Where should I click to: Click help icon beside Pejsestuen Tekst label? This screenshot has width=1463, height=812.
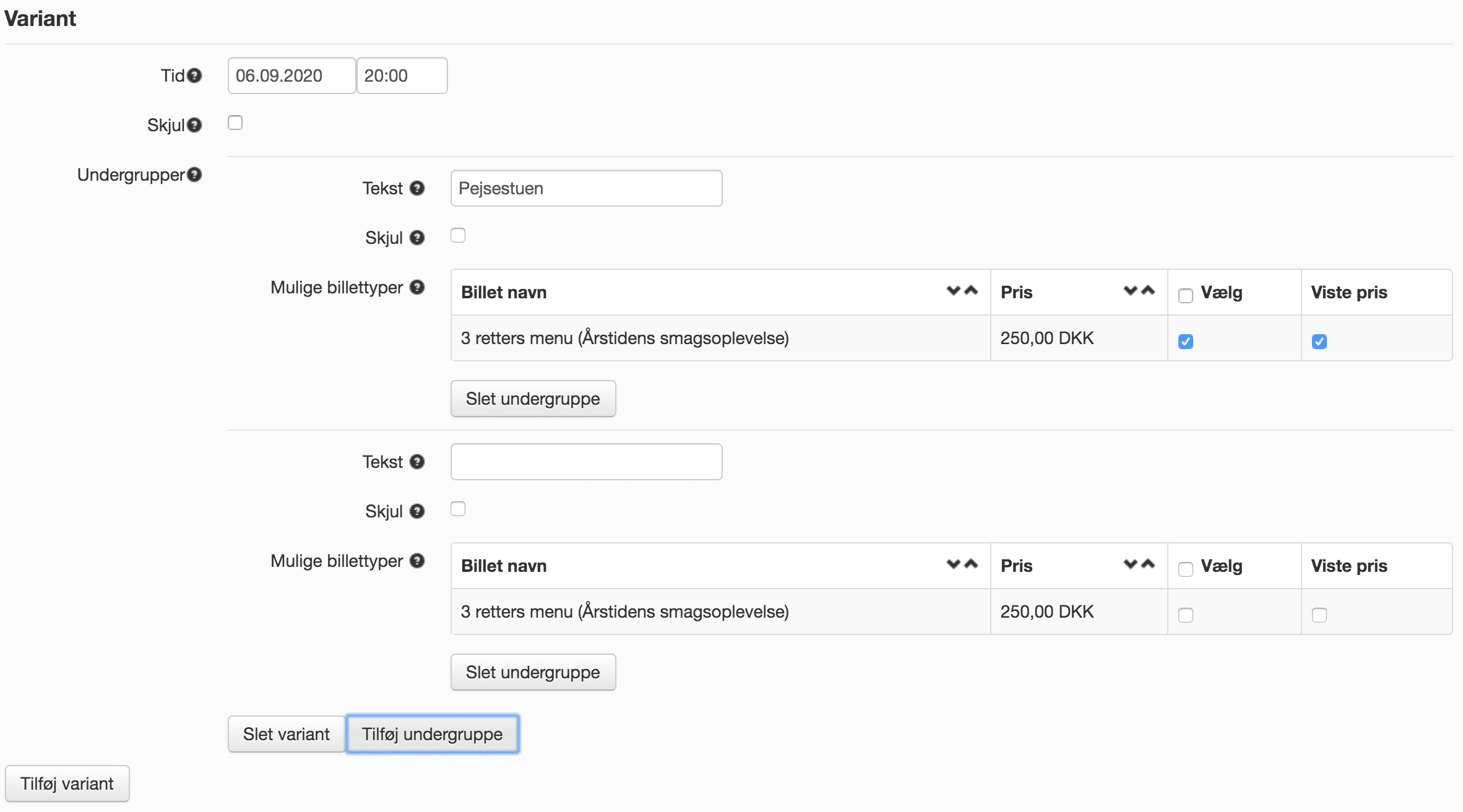tap(417, 188)
